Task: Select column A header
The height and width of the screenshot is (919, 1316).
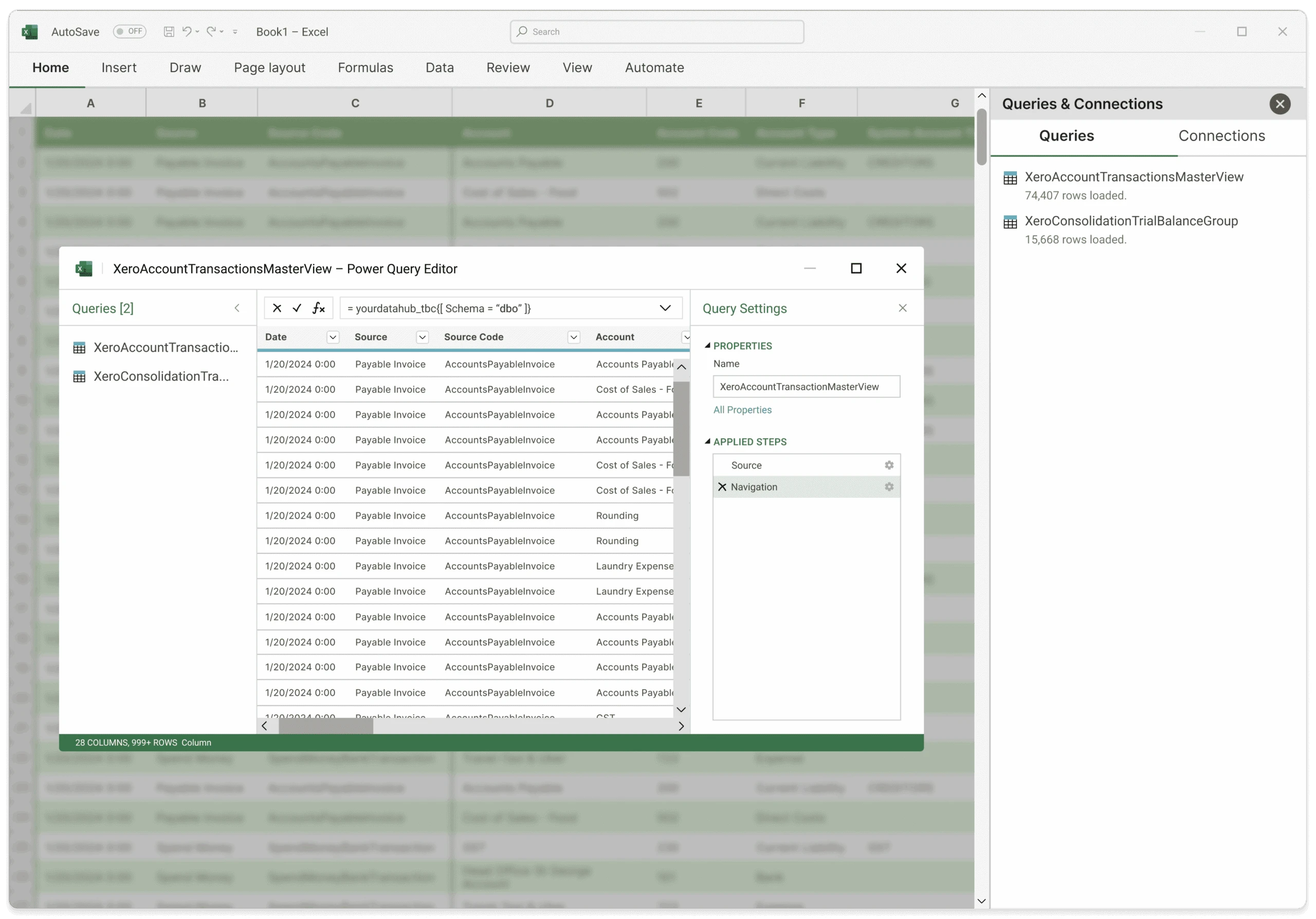Action: [90, 103]
